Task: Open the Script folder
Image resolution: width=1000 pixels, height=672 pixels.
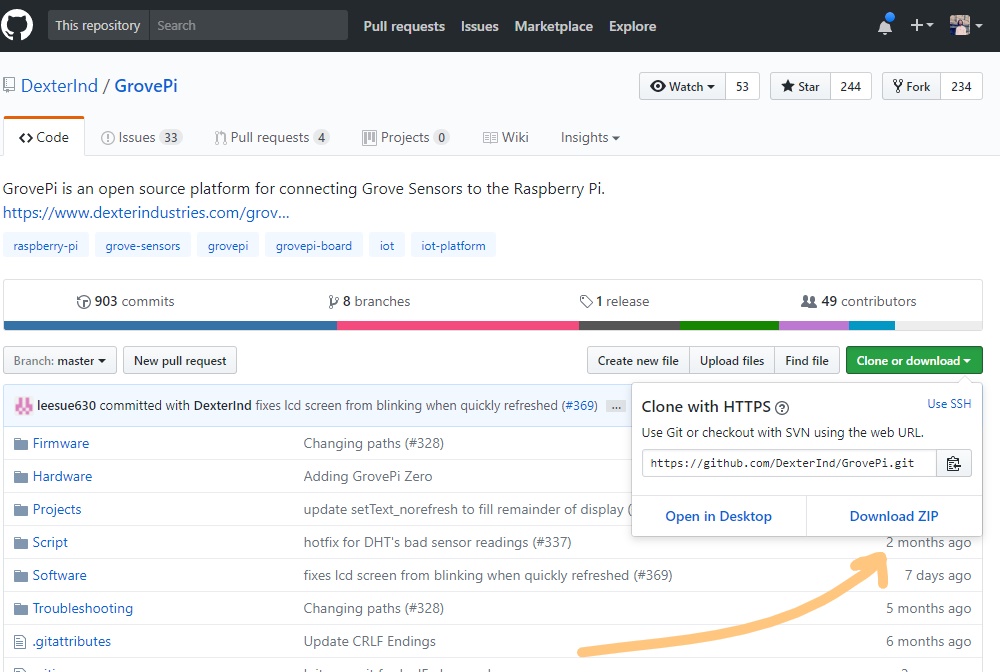Action: tap(50, 543)
